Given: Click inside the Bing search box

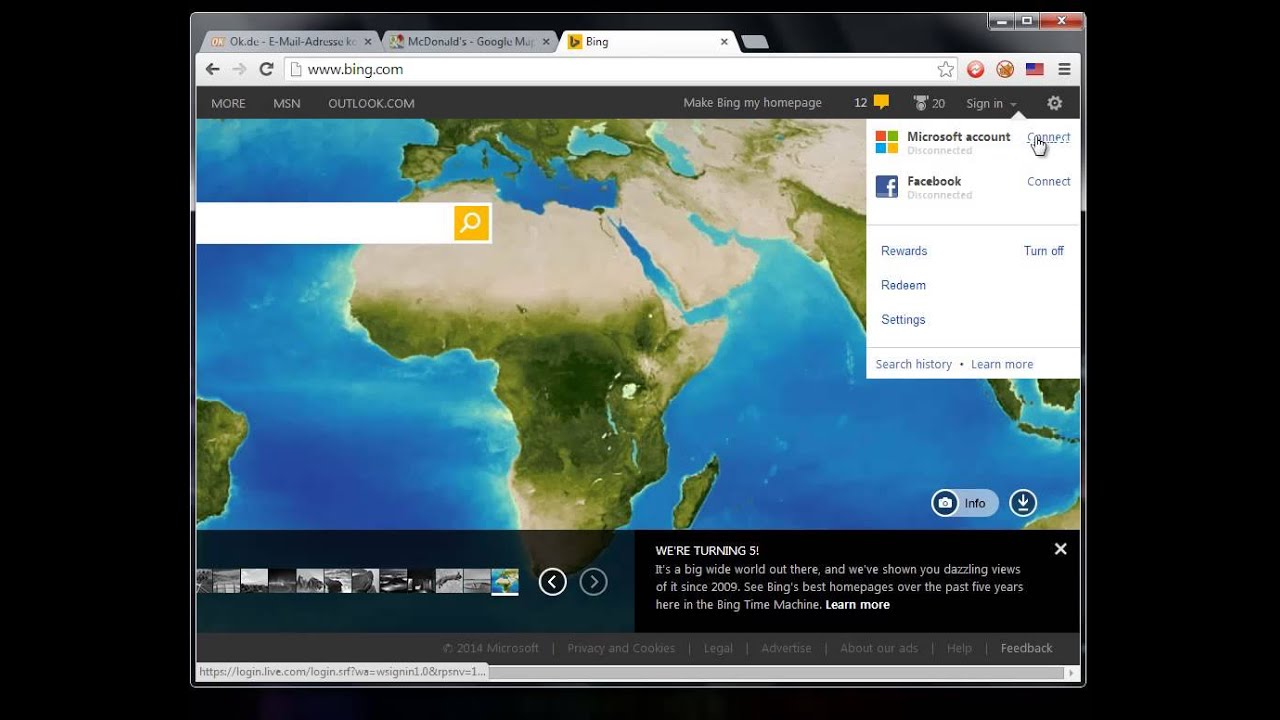Looking at the screenshot, I should (325, 223).
